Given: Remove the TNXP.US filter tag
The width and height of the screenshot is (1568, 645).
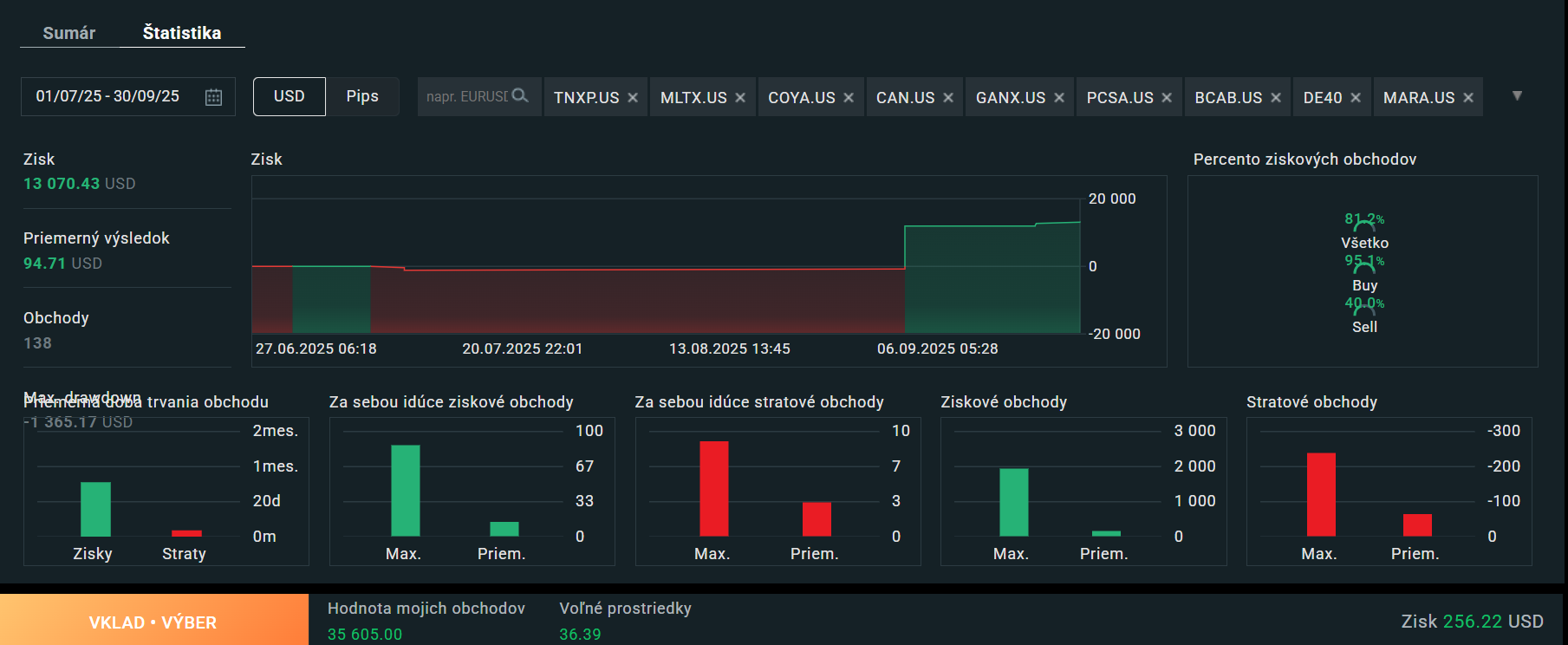Looking at the screenshot, I should tap(633, 98).
